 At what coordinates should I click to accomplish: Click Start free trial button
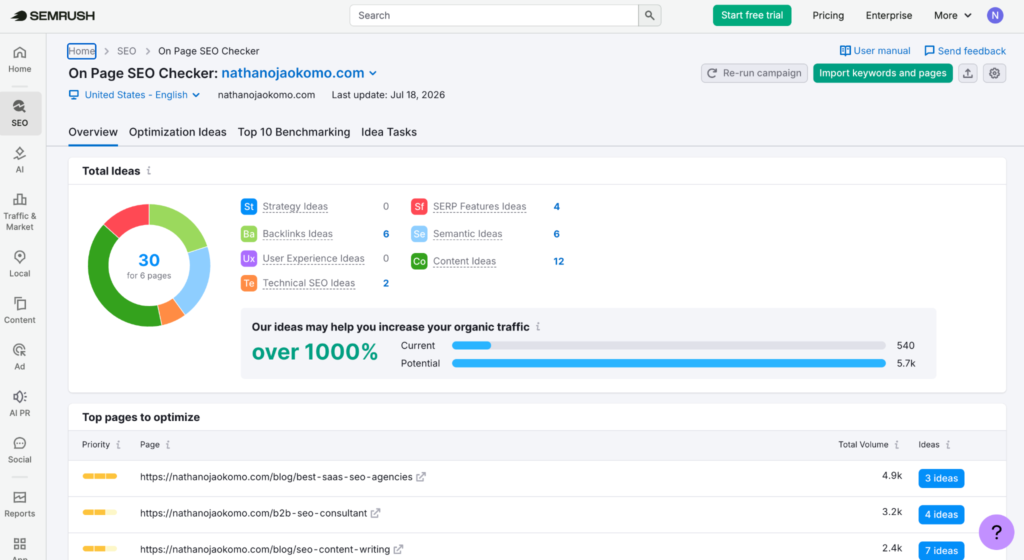point(752,15)
